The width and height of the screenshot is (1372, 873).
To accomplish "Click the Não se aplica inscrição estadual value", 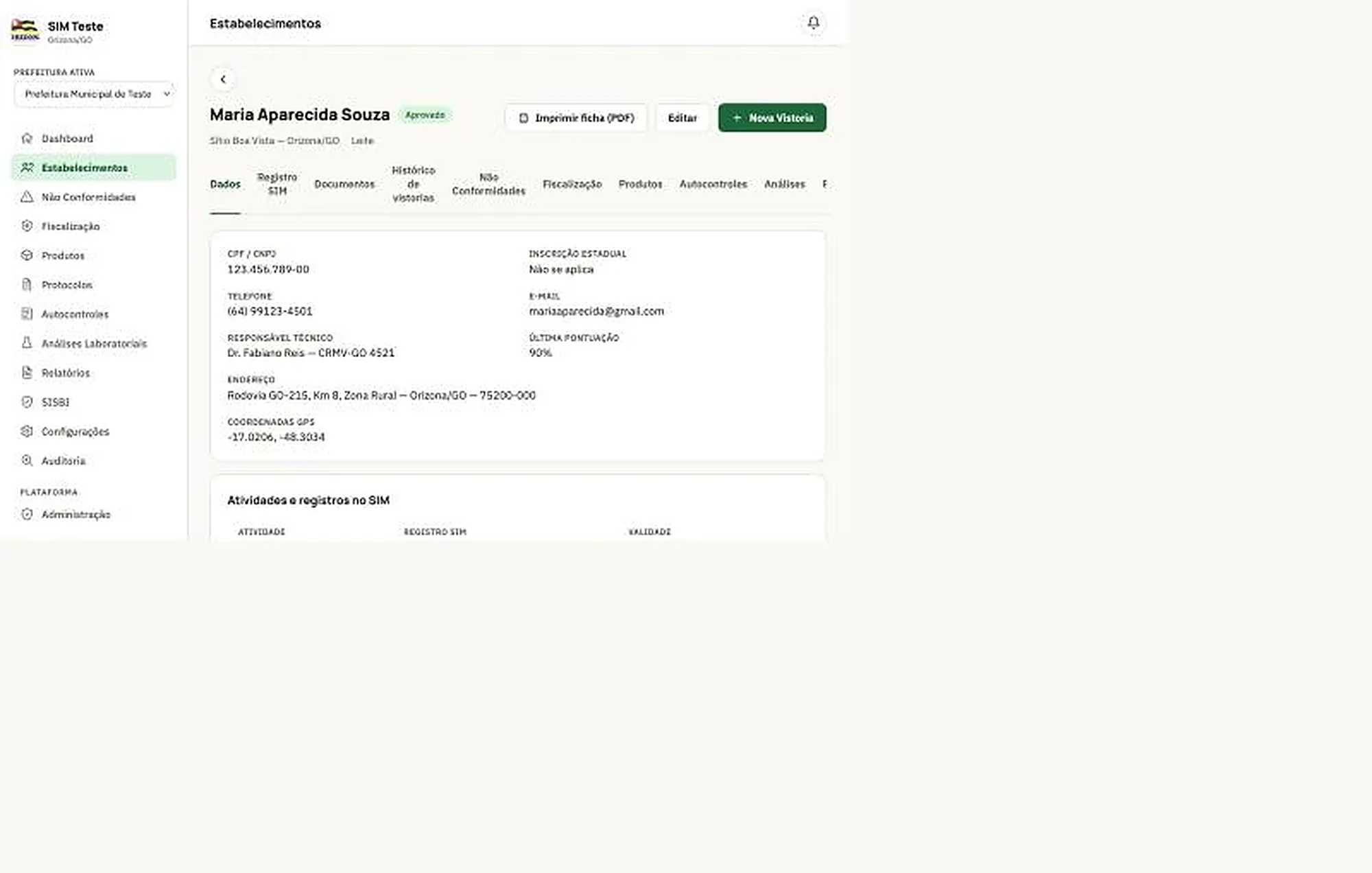I will tap(561, 269).
